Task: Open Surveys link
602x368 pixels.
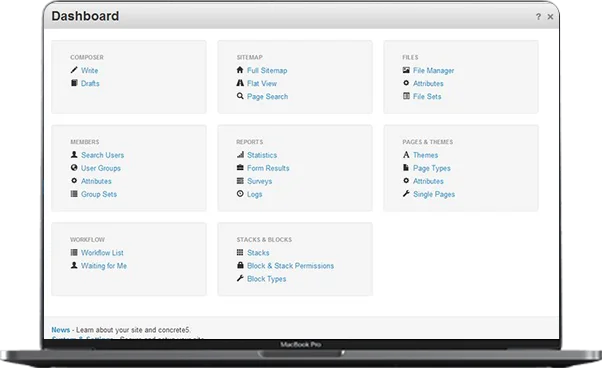Action: coord(260,181)
